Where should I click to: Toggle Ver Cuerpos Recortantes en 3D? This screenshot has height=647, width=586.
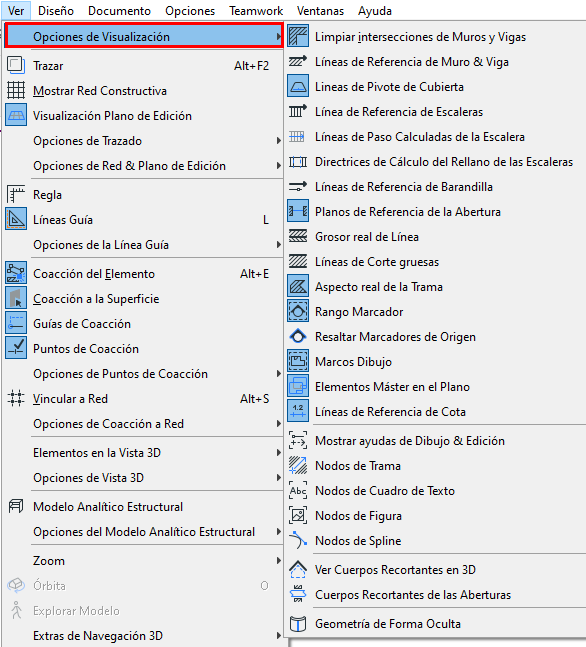pos(435,569)
